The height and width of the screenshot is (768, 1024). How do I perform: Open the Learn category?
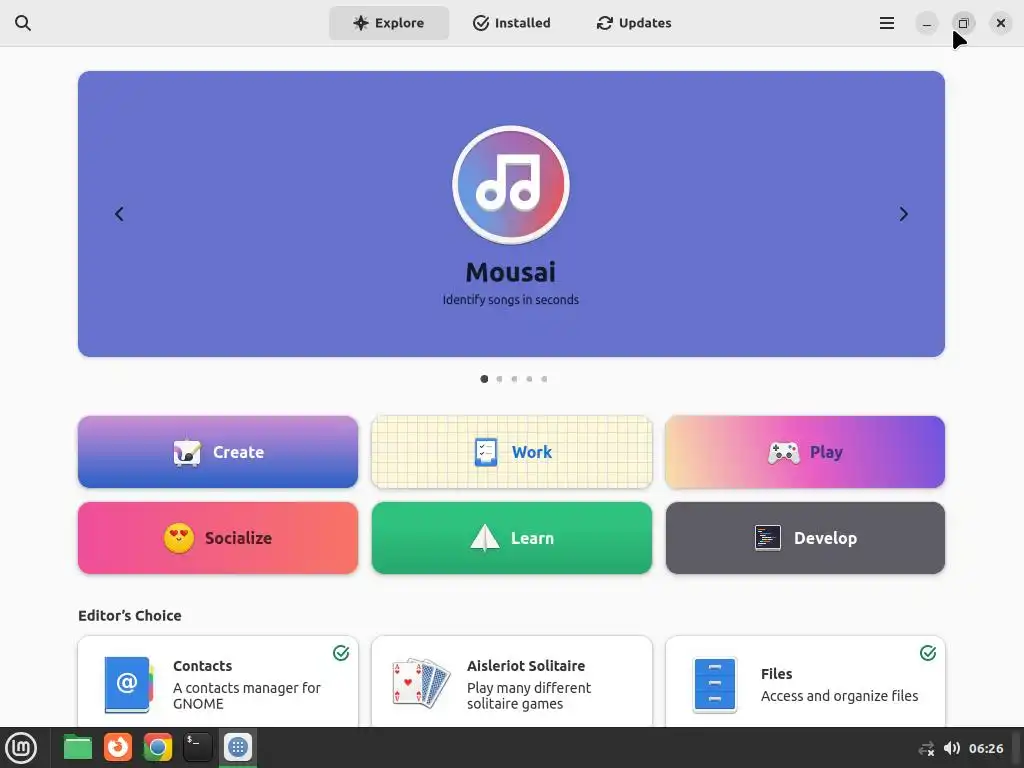511,538
